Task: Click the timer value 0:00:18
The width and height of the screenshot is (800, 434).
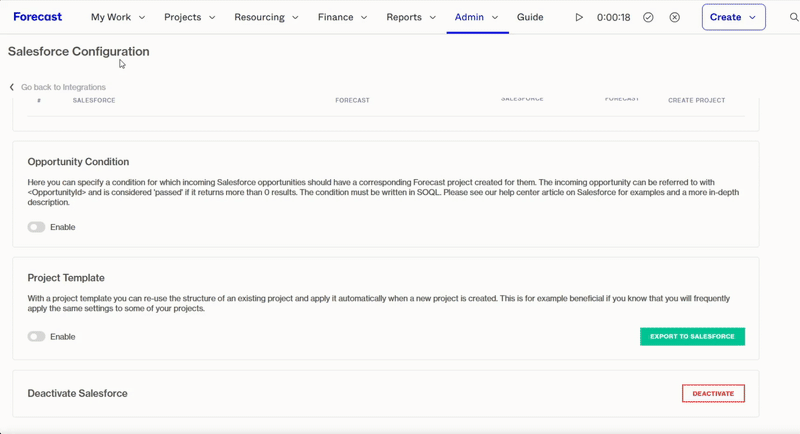Action: pyautogui.click(x=613, y=17)
